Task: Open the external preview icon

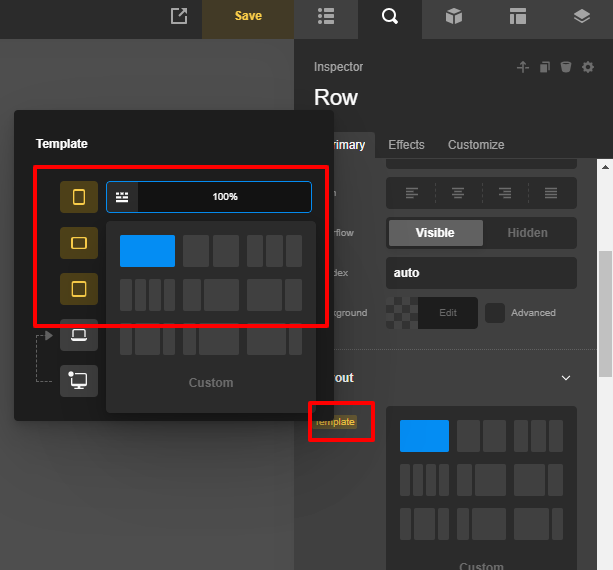Action: [x=179, y=16]
